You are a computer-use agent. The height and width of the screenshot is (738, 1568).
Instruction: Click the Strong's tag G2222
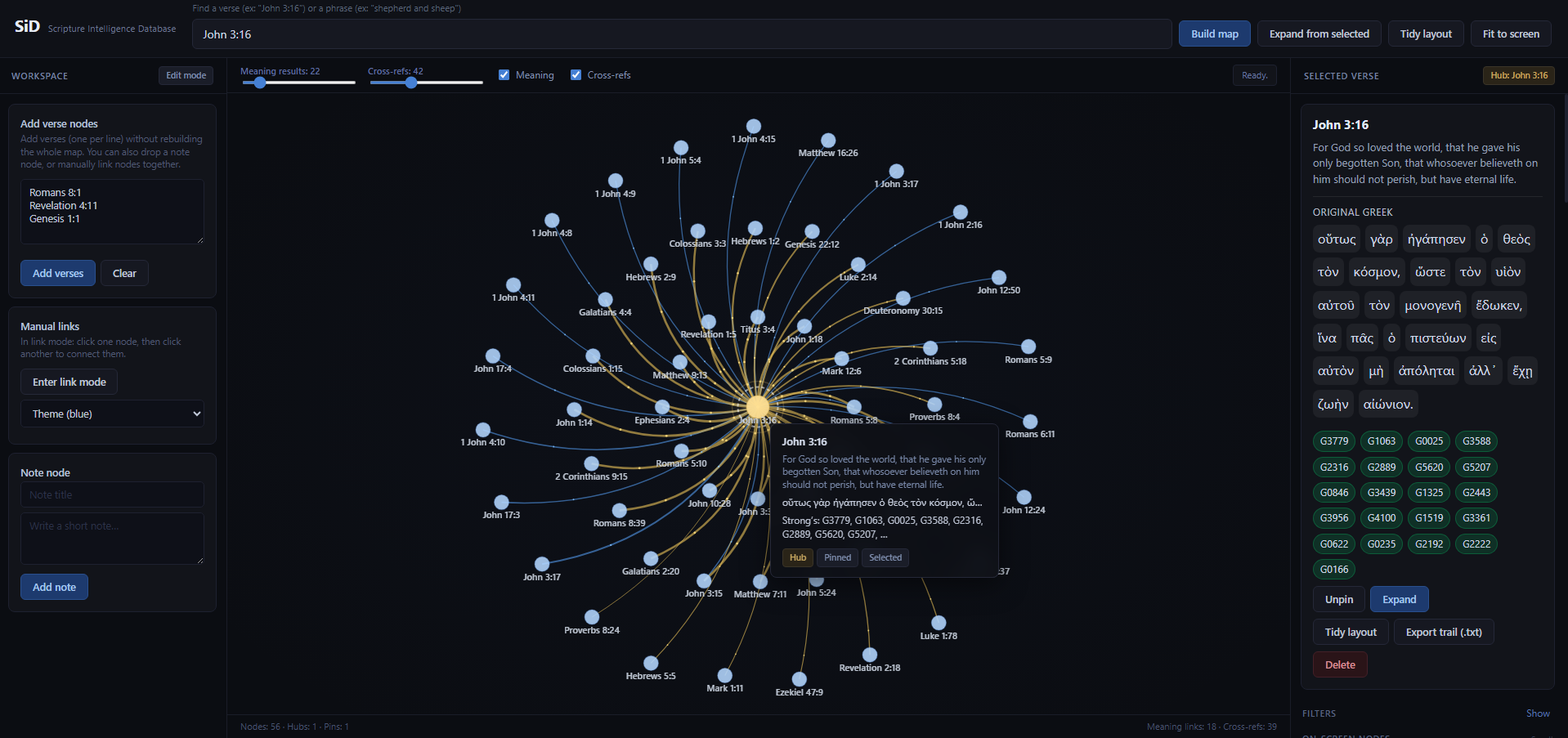(x=1476, y=543)
